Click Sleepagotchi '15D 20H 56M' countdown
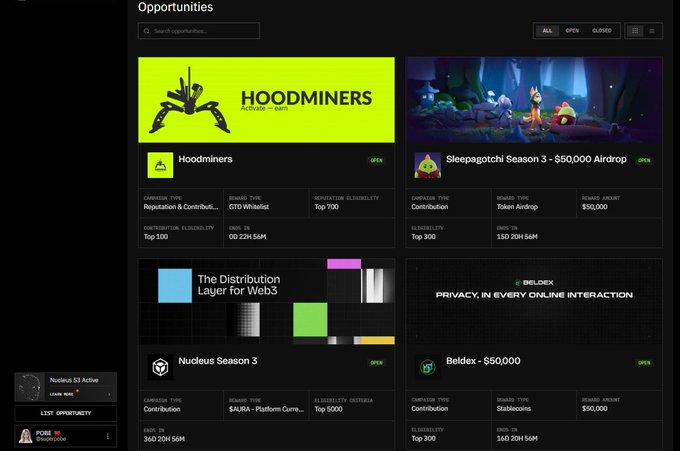The image size is (680, 451). point(517,237)
